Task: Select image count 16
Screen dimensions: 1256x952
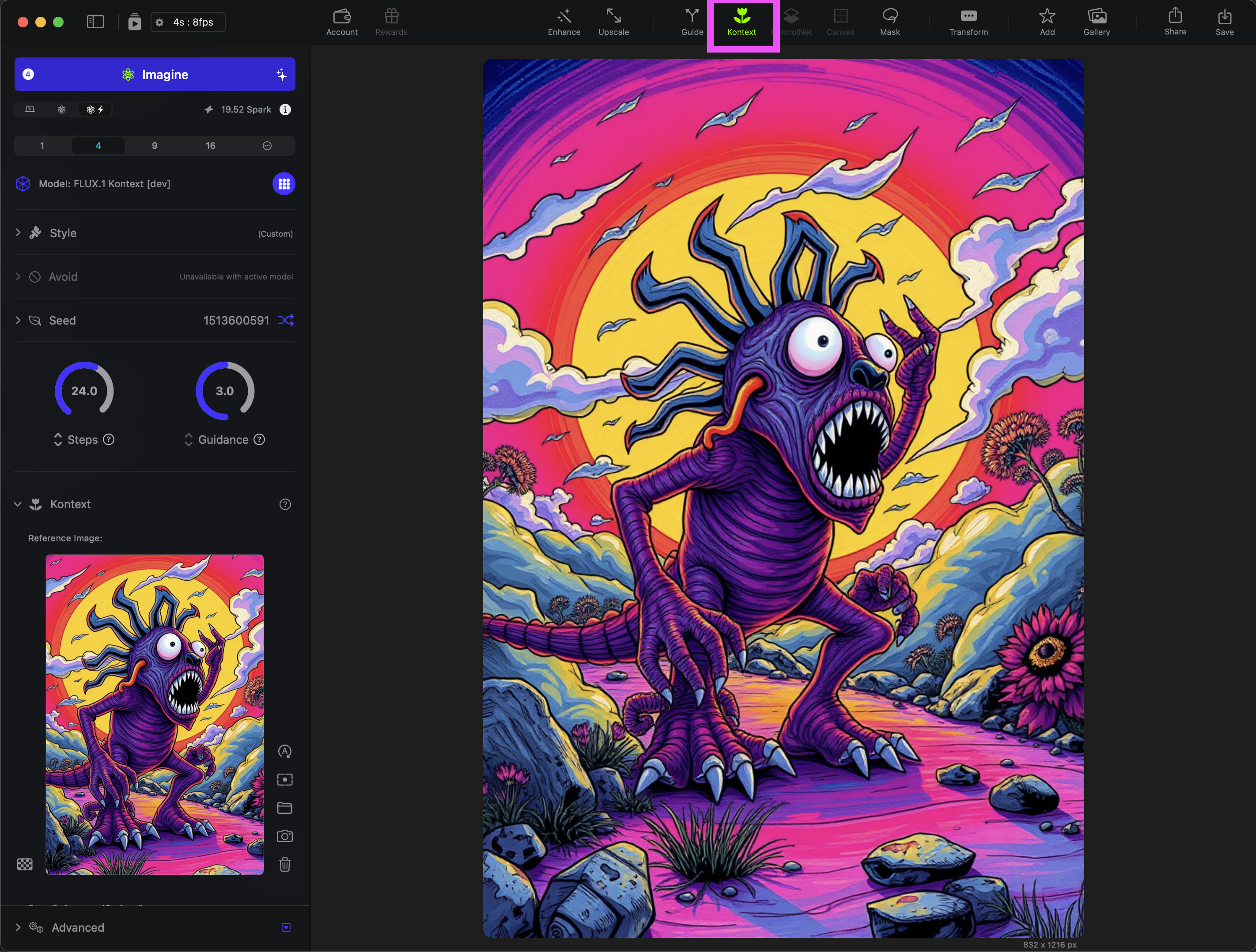Action: pyautogui.click(x=210, y=146)
